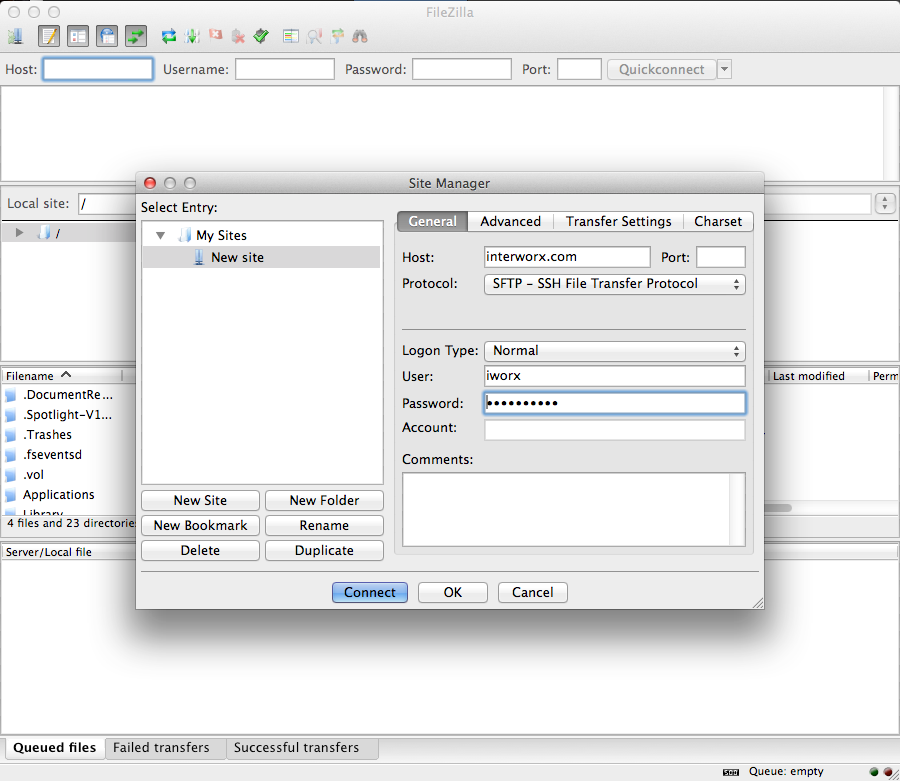This screenshot has width=900, height=781.
Task: Click the .Trashes folder icon
Action: tap(10, 435)
